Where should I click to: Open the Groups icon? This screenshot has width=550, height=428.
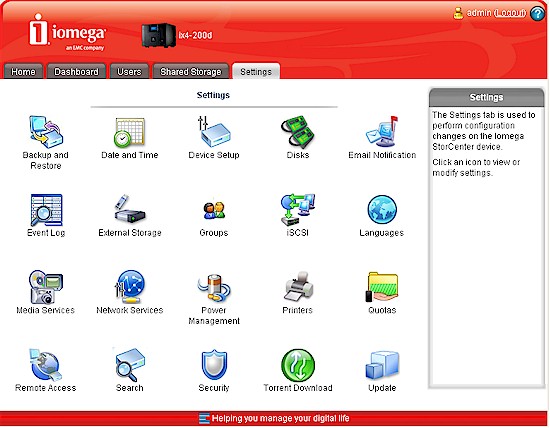click(x=214, y=210)
